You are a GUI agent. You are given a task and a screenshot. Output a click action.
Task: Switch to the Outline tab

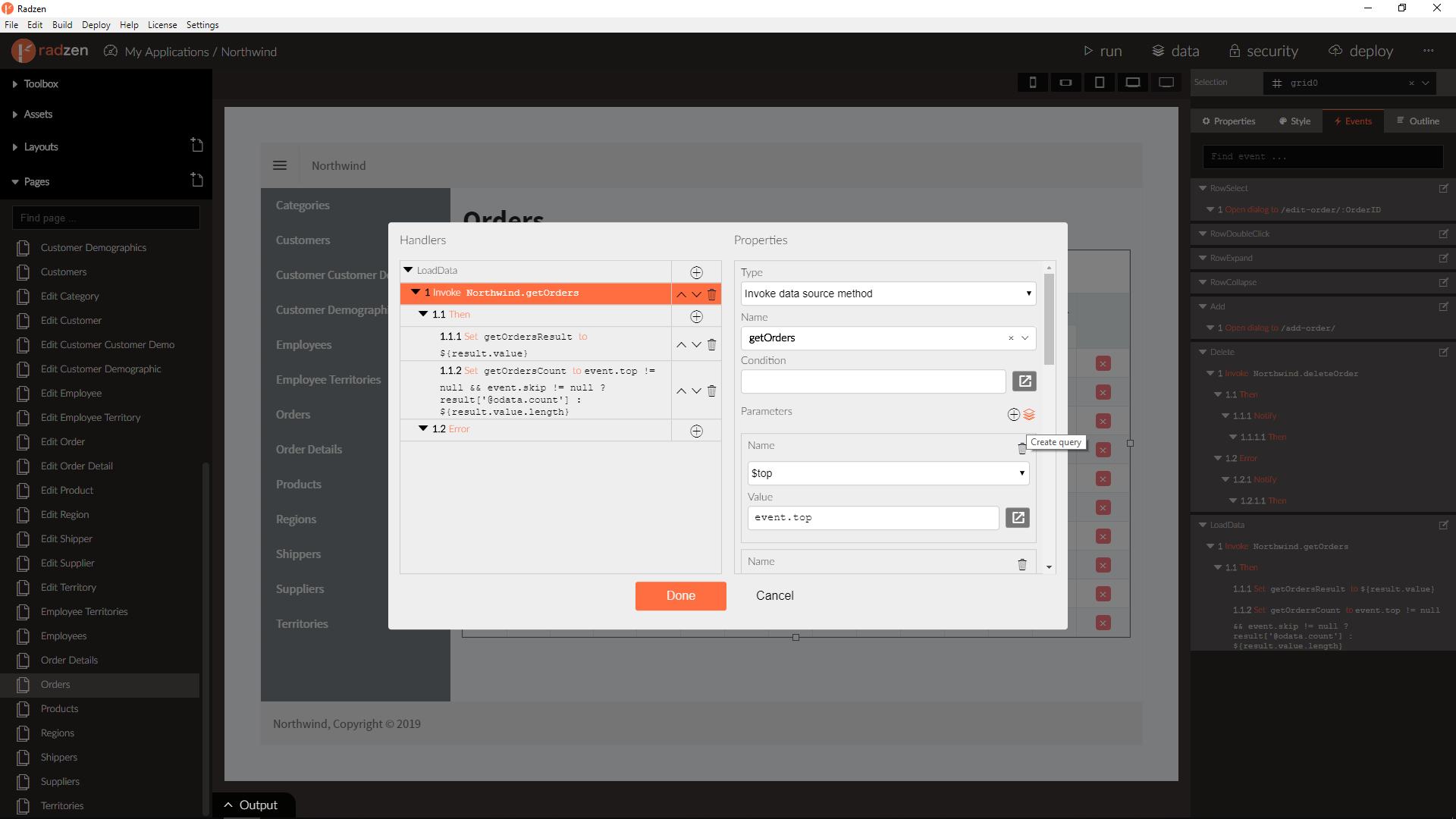coord(1418,121)
